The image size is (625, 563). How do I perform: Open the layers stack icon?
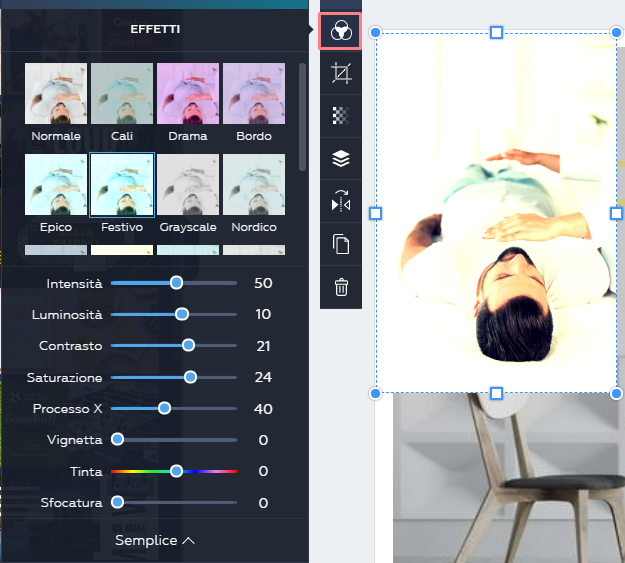pyautogui.click(x=341, y=159)
